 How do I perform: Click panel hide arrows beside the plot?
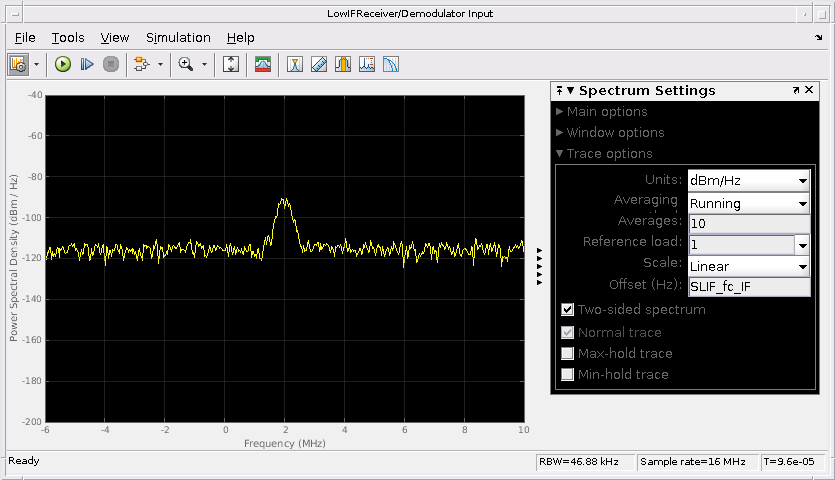[539, 266]
